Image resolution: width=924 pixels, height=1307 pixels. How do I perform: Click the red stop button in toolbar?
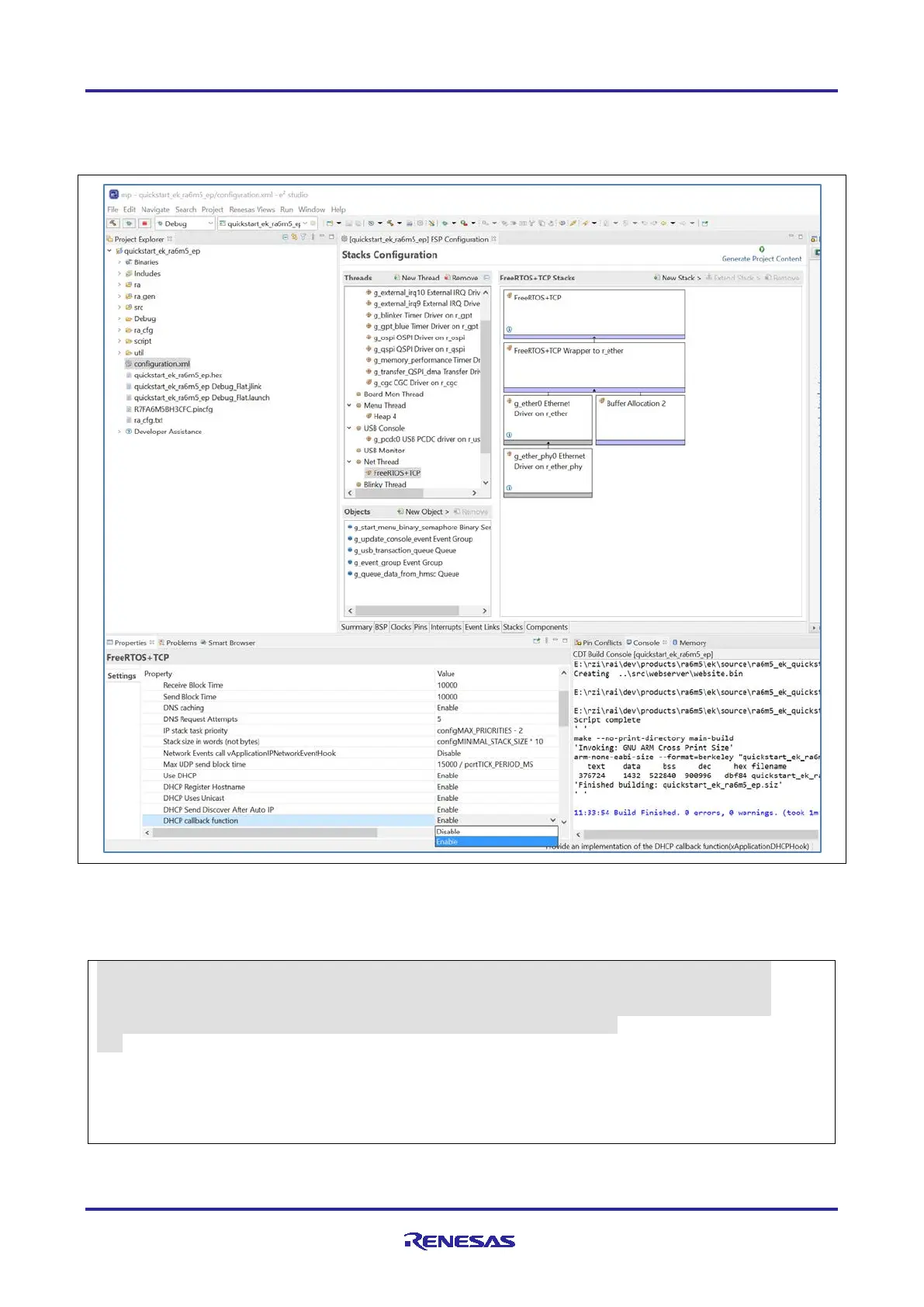tap(144, 224)
